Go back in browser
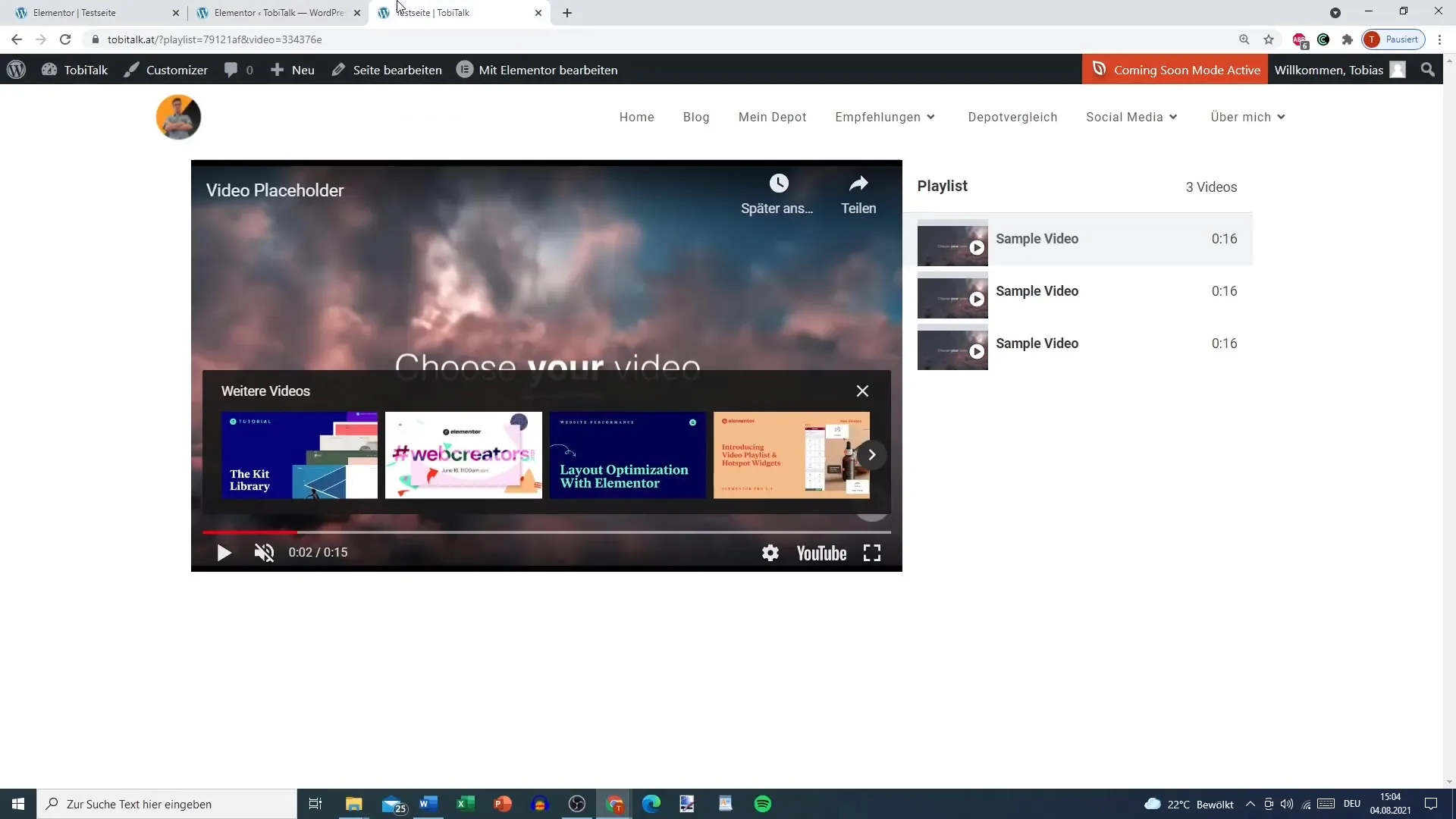This screenshot has height=819, width=1456. [x=17, y=39]
